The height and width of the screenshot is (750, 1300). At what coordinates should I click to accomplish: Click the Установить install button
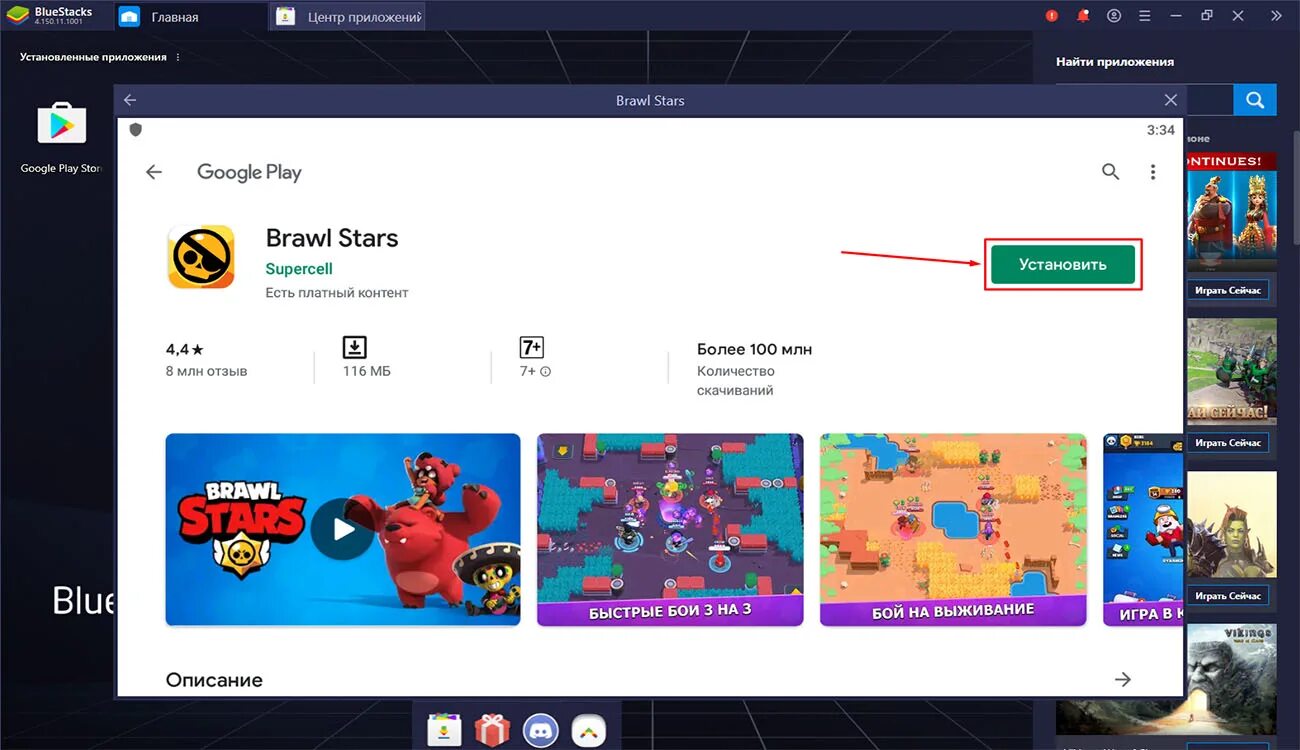pyautogui.click(x=1062, y=265)
